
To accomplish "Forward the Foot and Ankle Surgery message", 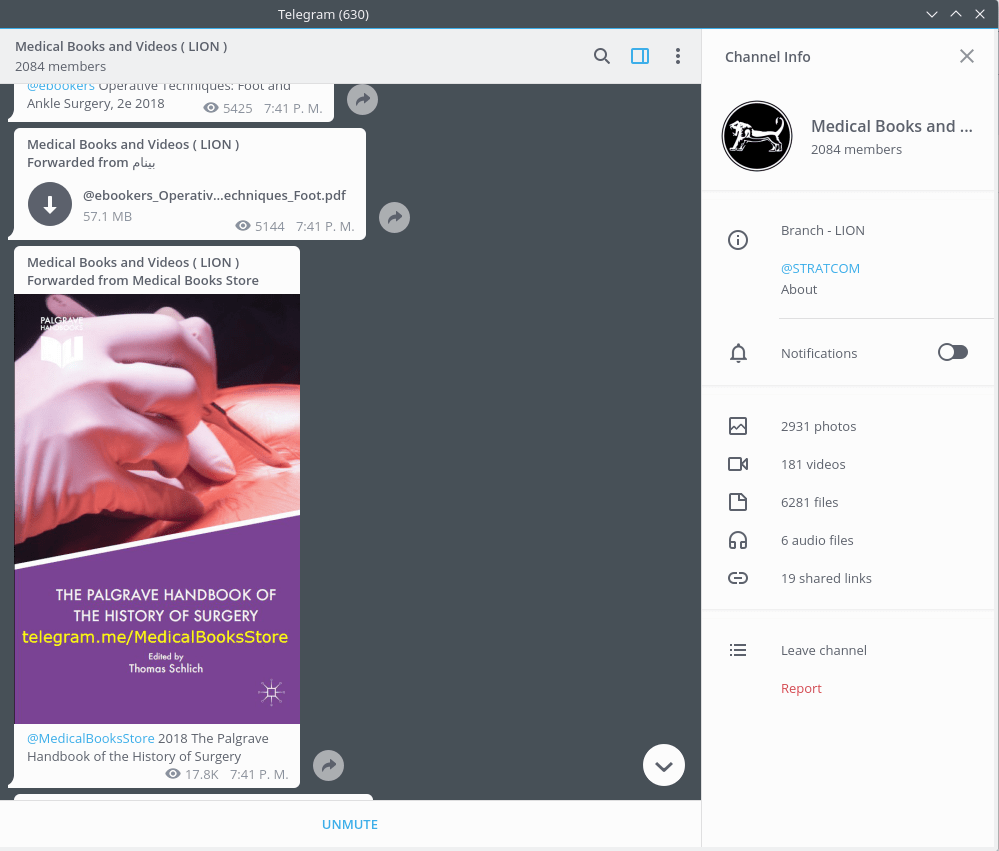I will 363,99.
